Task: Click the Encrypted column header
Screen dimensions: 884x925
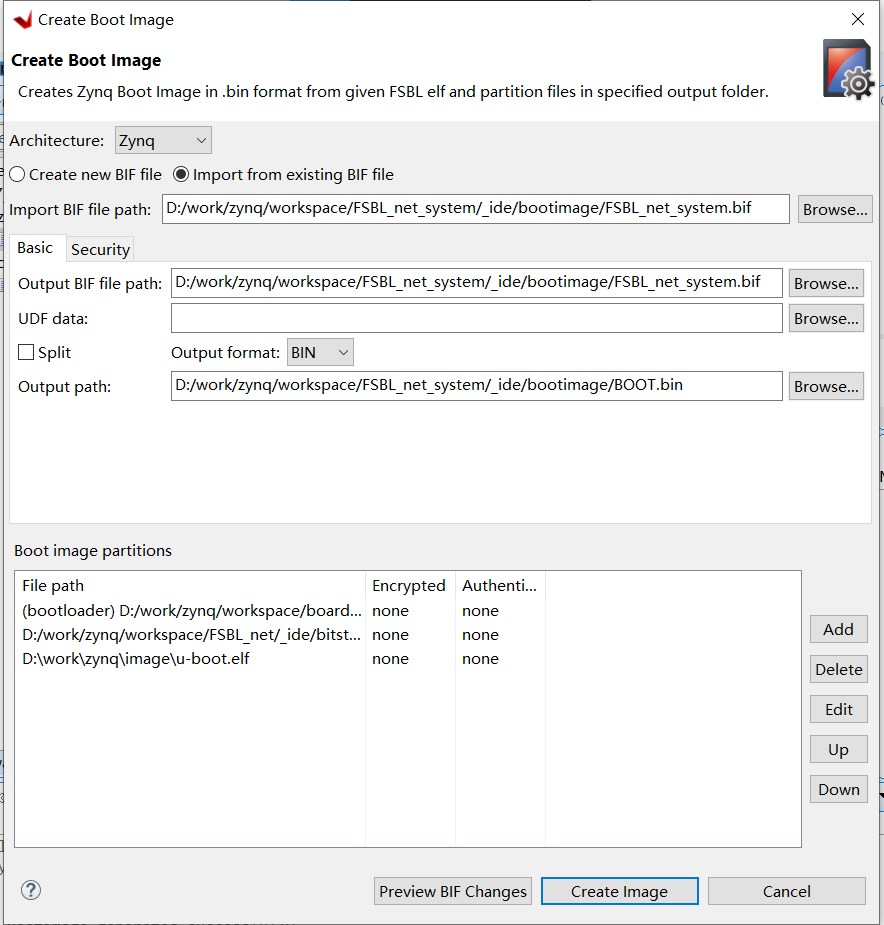Action: click(410, 586)
